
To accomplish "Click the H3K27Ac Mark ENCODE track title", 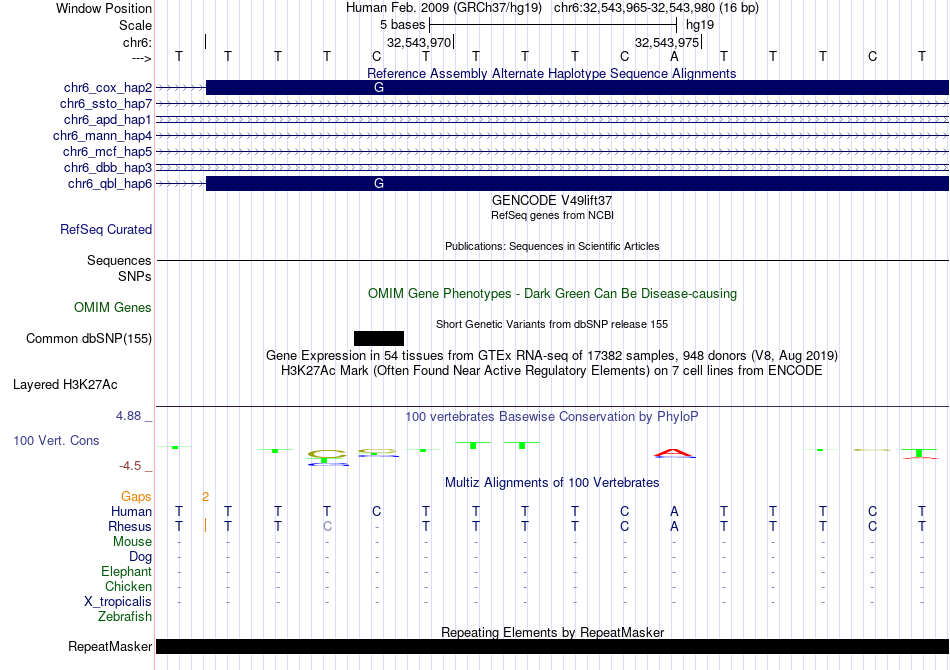I will [552, 371].
